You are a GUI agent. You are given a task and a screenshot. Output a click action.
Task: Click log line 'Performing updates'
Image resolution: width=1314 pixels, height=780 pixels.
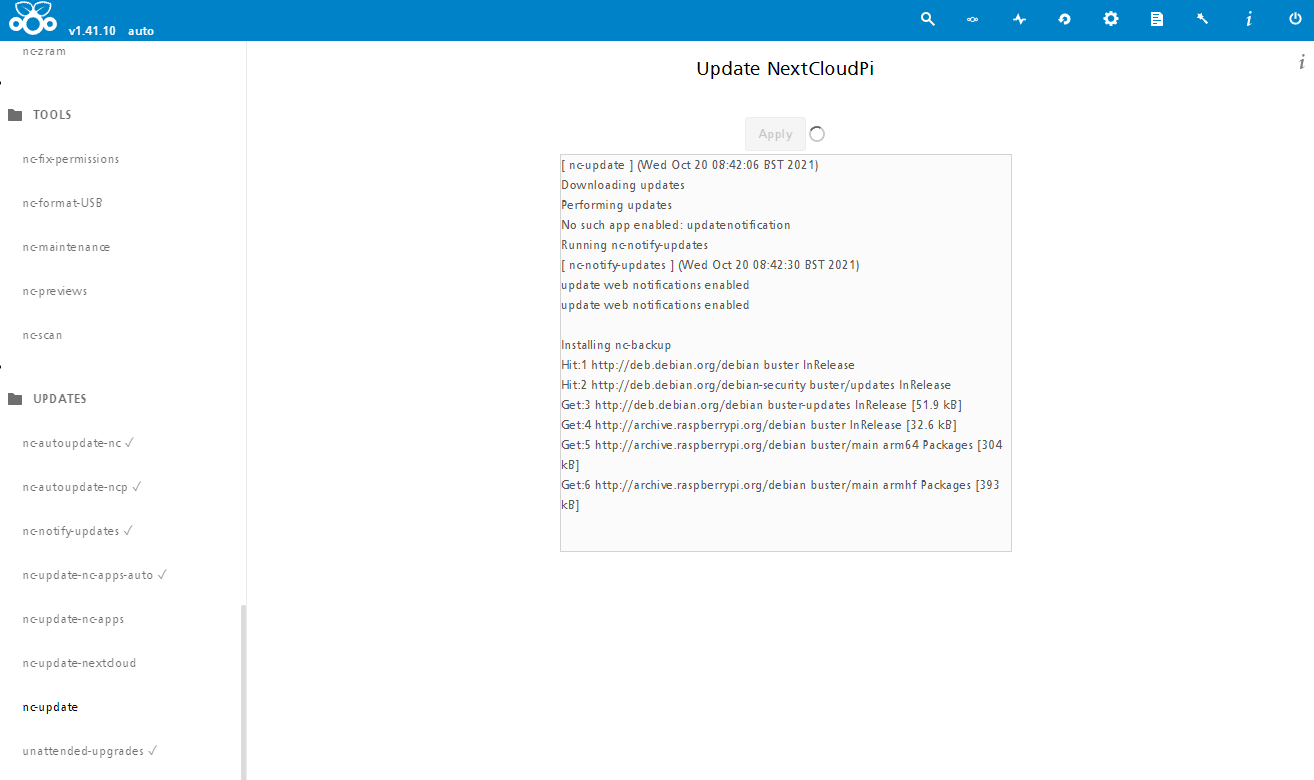tap(617, 205)
